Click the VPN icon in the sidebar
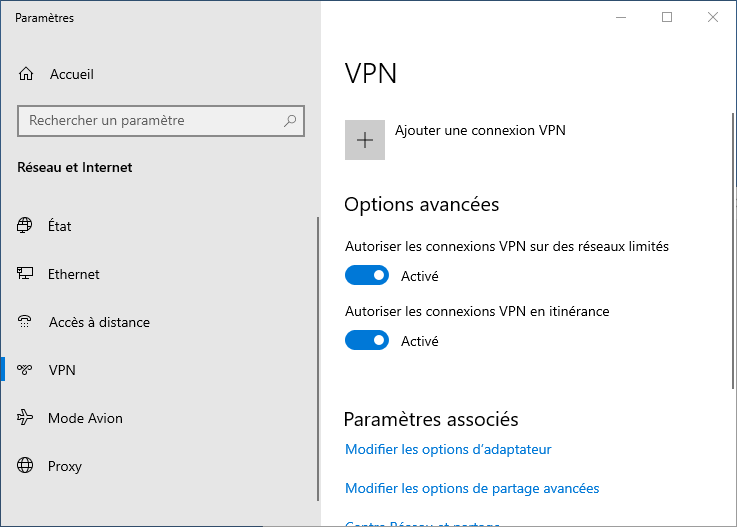 click(x=26, y=370)
